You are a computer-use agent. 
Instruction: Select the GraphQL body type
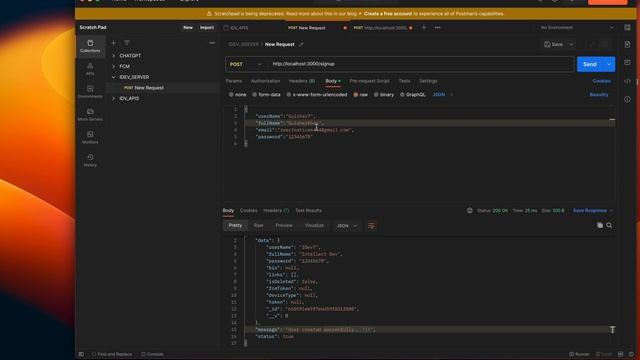(413, 94)
